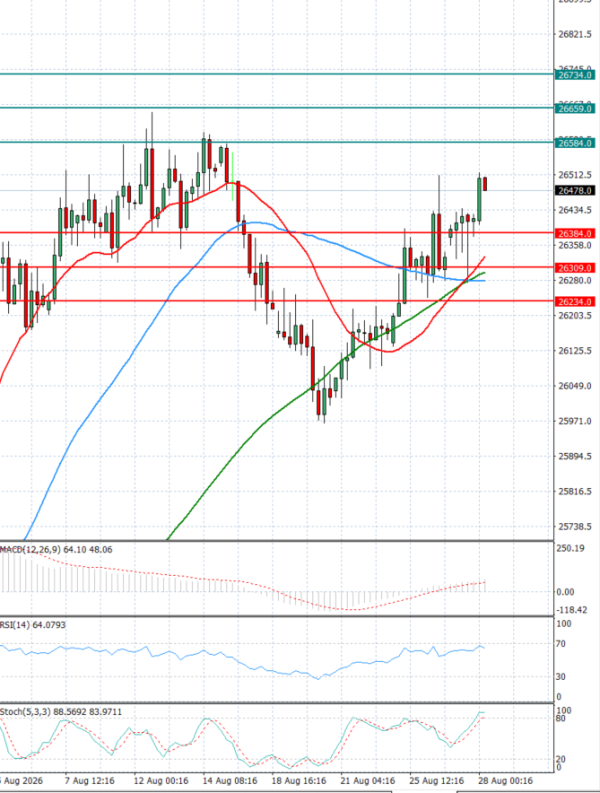600x793 pixels.
Task: Click the MACD scale value 250.19
Action: 570,548
